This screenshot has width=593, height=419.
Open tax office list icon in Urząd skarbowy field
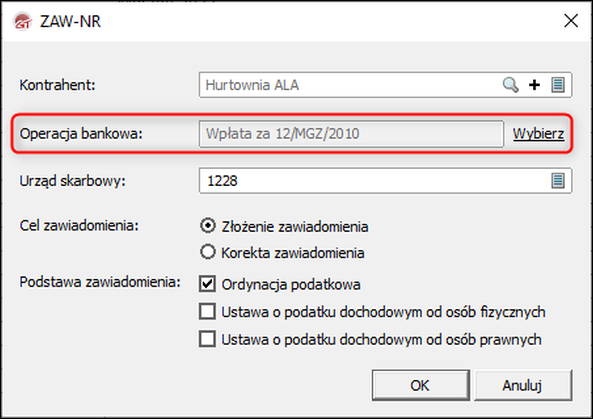pos(558,181)
